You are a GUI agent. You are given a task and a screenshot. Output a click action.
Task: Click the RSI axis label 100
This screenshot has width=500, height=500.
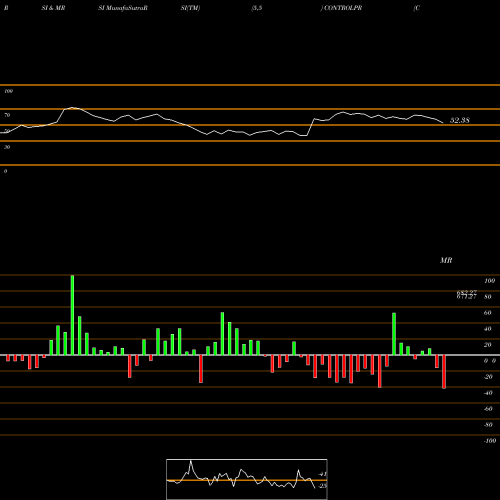tap(8, 91)
